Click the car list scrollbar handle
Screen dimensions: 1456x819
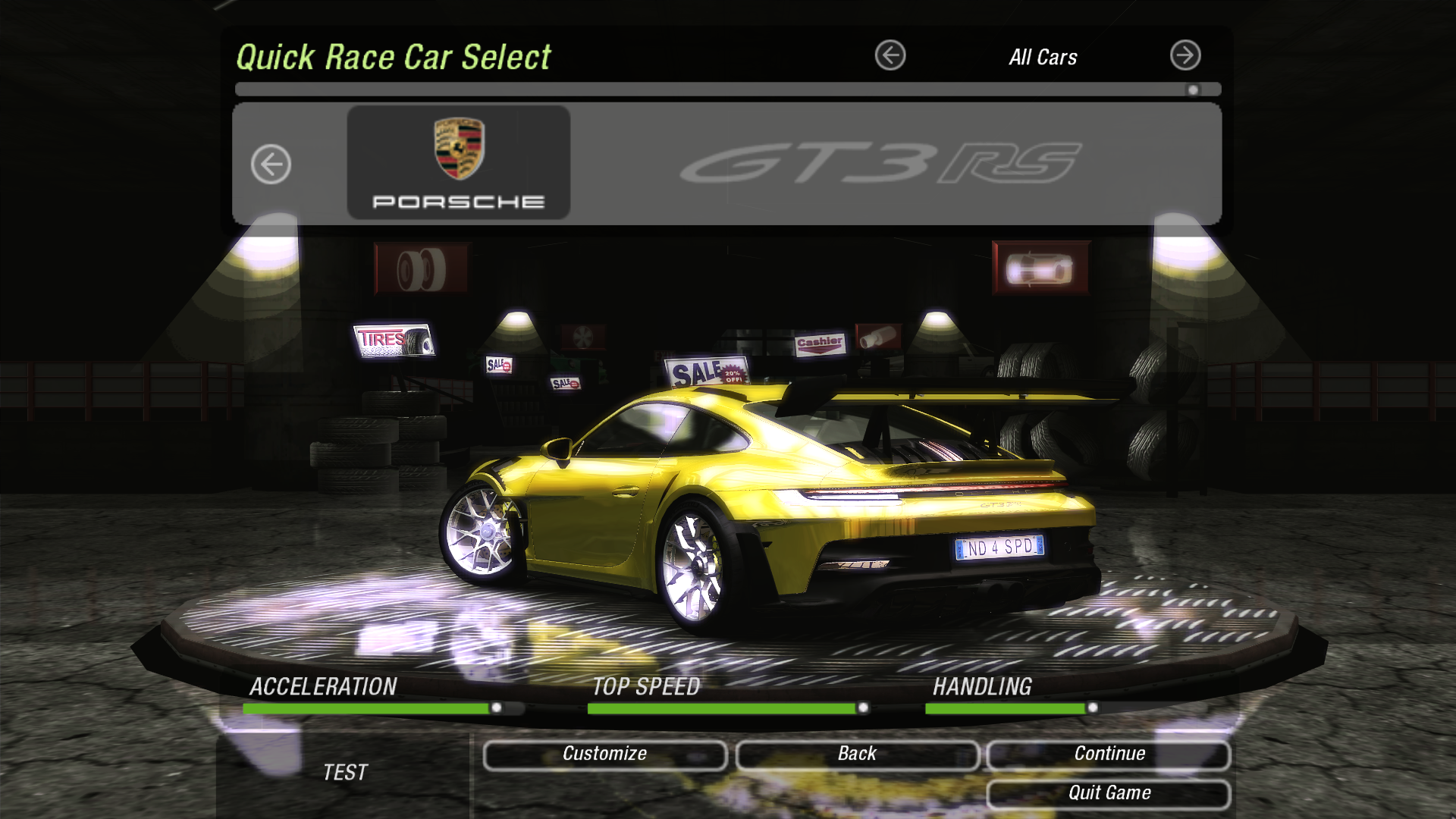(1193, 90)
